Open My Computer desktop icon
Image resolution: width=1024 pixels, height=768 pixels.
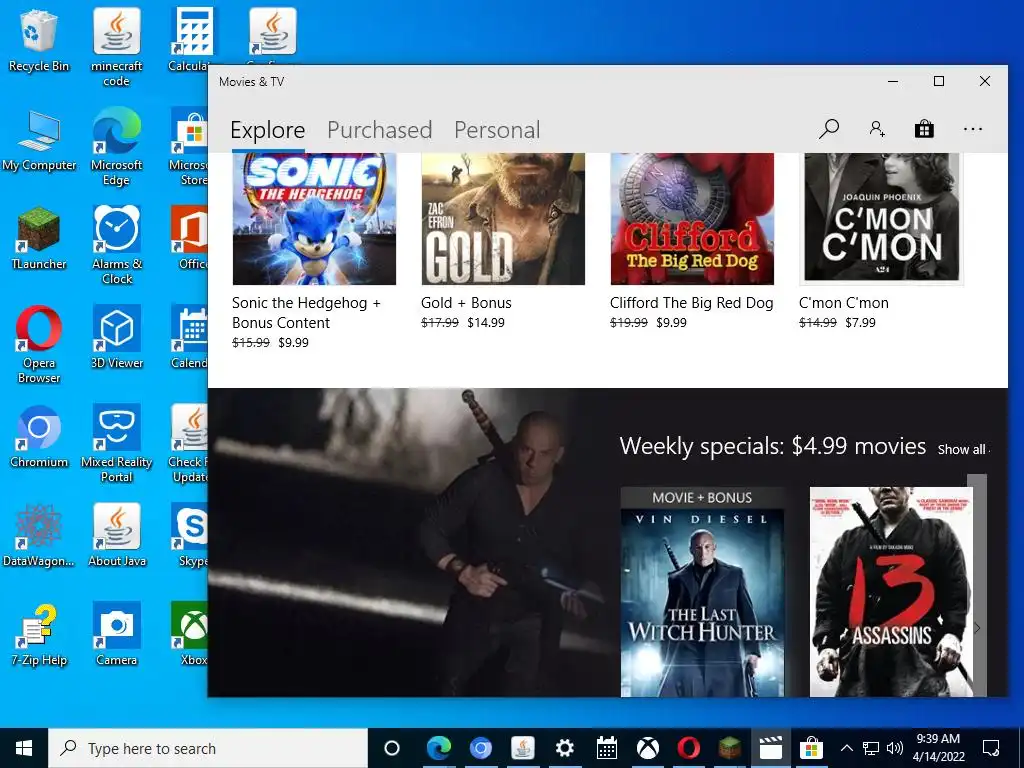point(39,140)
